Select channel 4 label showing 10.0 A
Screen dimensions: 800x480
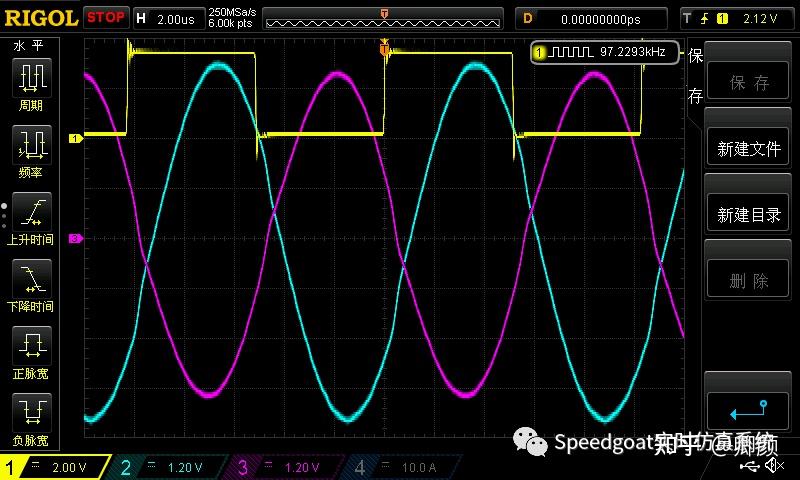click(x=402, y=467)
